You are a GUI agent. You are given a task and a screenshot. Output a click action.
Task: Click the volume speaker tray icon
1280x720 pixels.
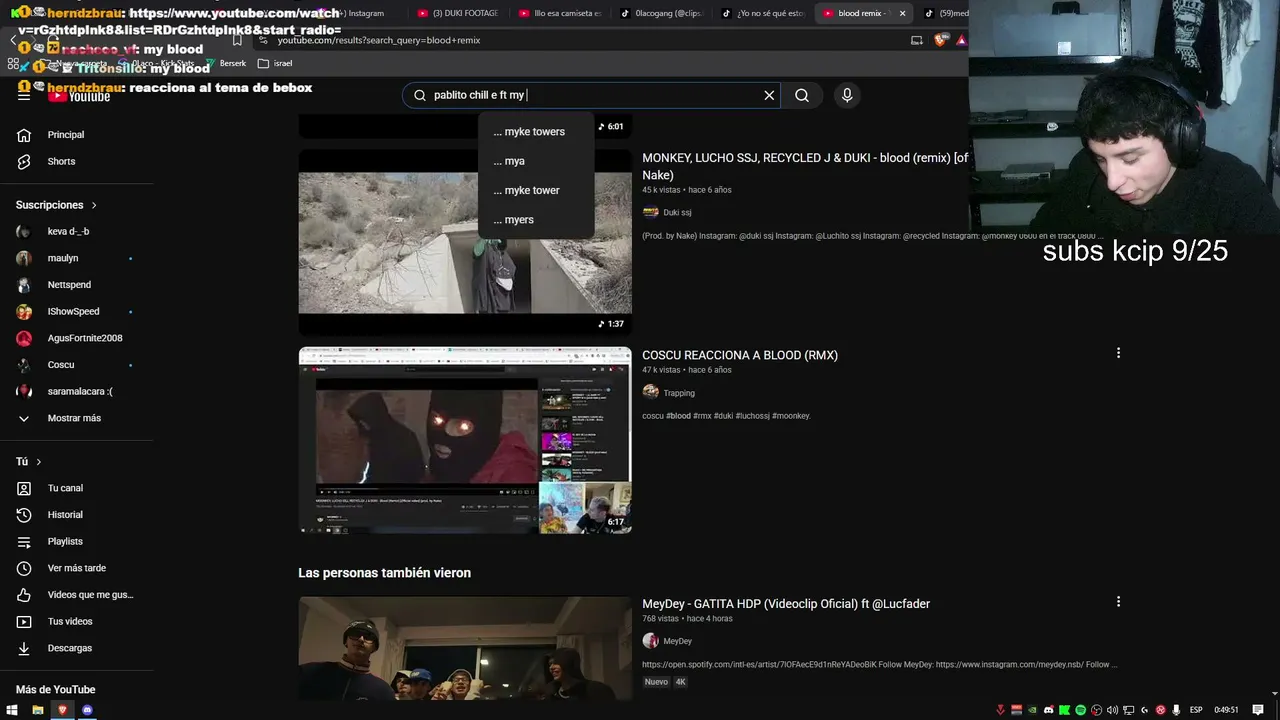1113,710
